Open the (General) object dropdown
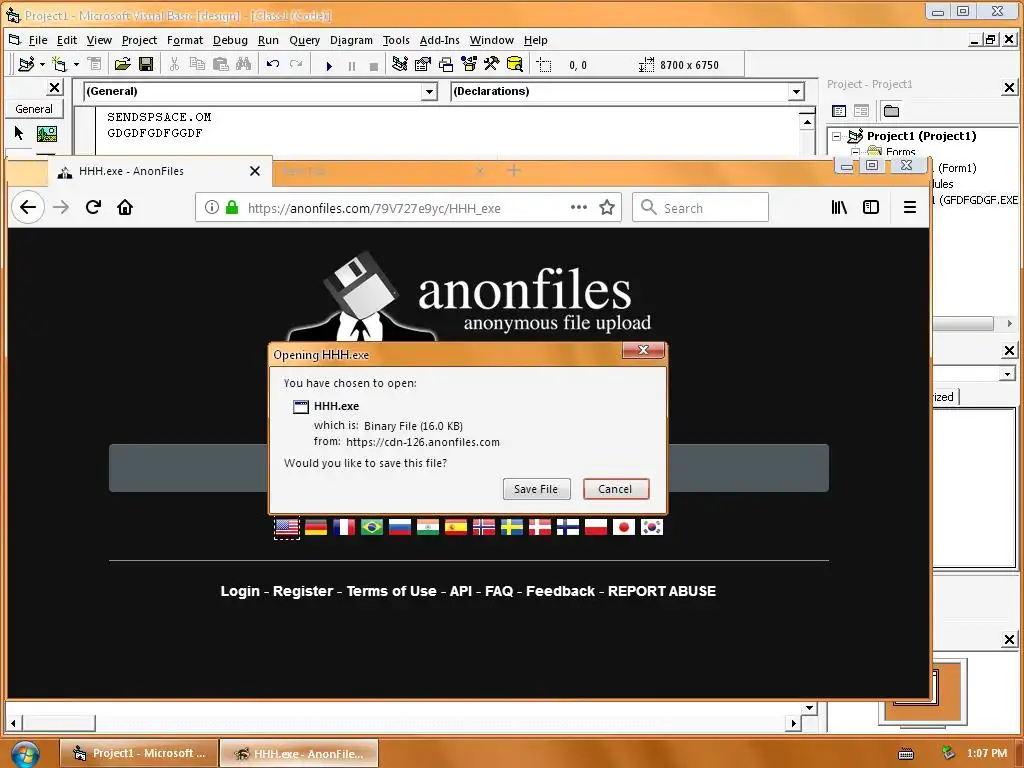Image resolution: width=1024 pixels, height=768 pixels. coord(429,91)
